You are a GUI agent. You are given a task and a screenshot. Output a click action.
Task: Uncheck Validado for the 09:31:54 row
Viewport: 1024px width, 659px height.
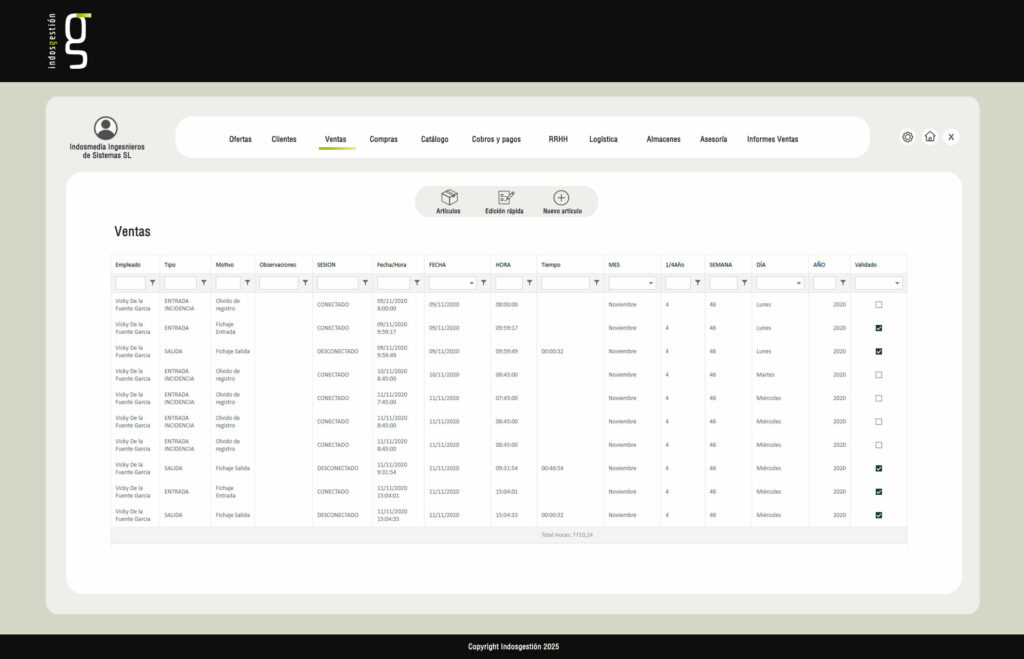(x=878, y=468)
